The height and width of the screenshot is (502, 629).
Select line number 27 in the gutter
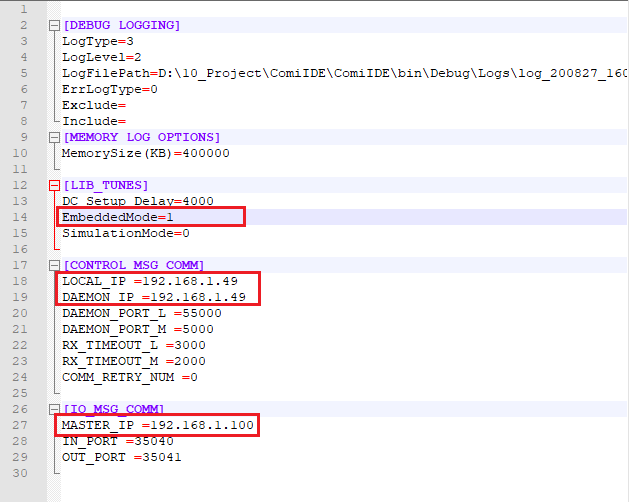(22, 425)
